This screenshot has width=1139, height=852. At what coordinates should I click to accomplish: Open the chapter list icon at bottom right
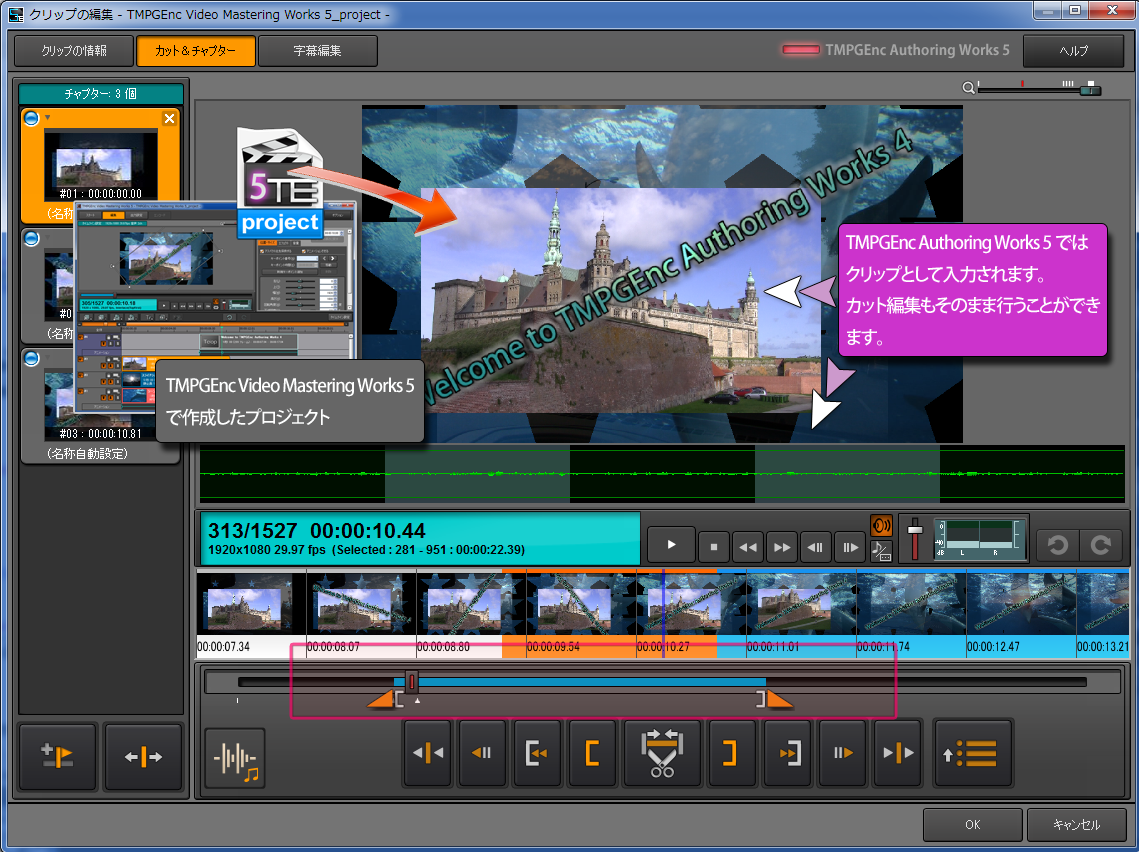tap(973, 752)
